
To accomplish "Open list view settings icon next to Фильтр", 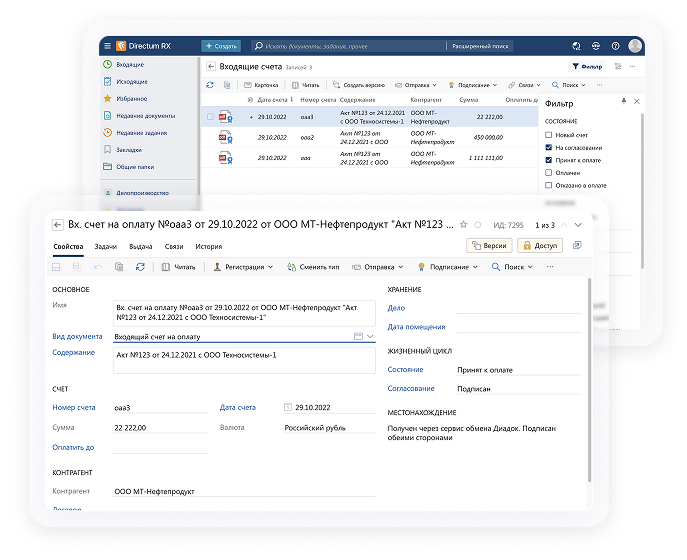I will click(x=618, y=67).
